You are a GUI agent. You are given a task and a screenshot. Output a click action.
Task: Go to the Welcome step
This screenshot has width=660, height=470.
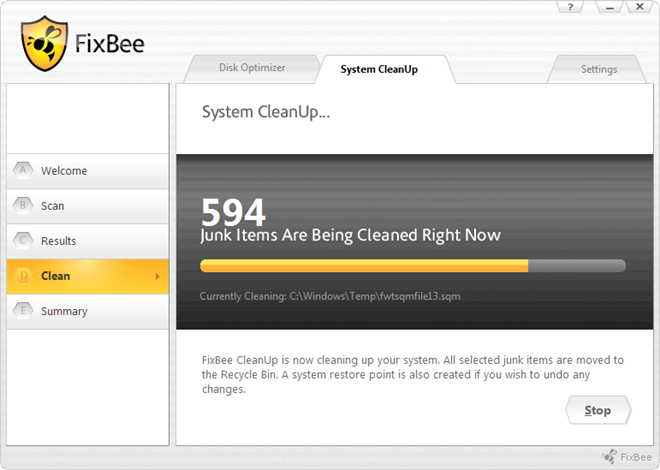point(88,171)
